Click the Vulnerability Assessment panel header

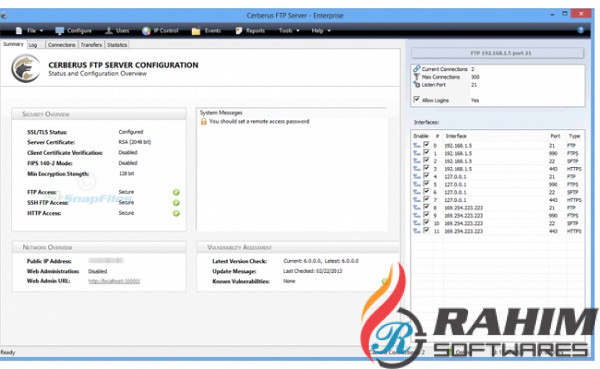298,247
